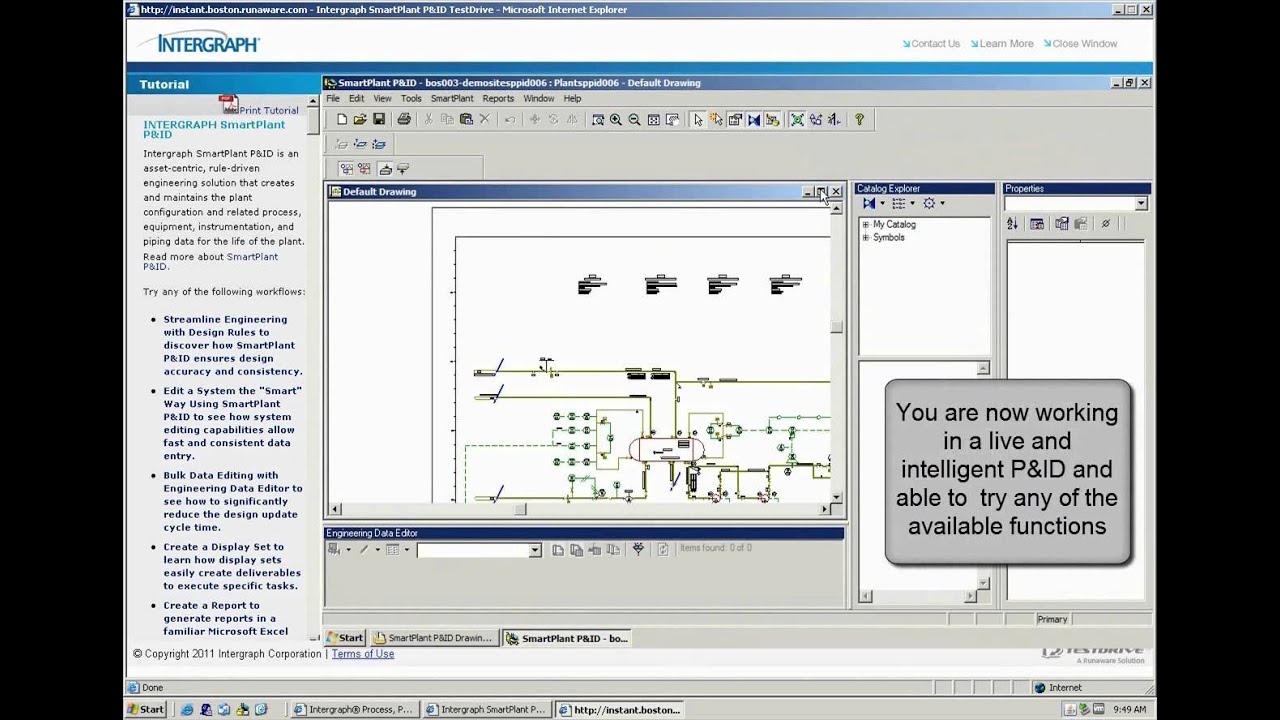Click the blue valve icon in main toolbar

754,119
